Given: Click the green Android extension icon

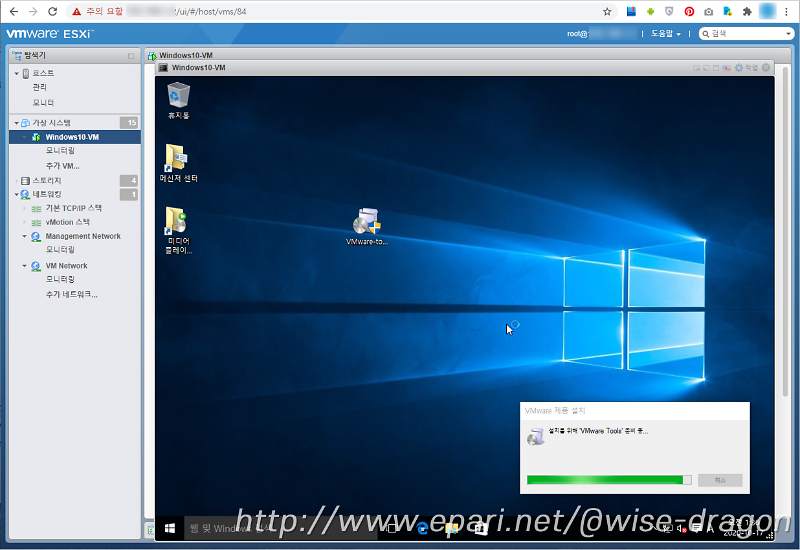Looking at the screenshot, I should coord(651,11).
